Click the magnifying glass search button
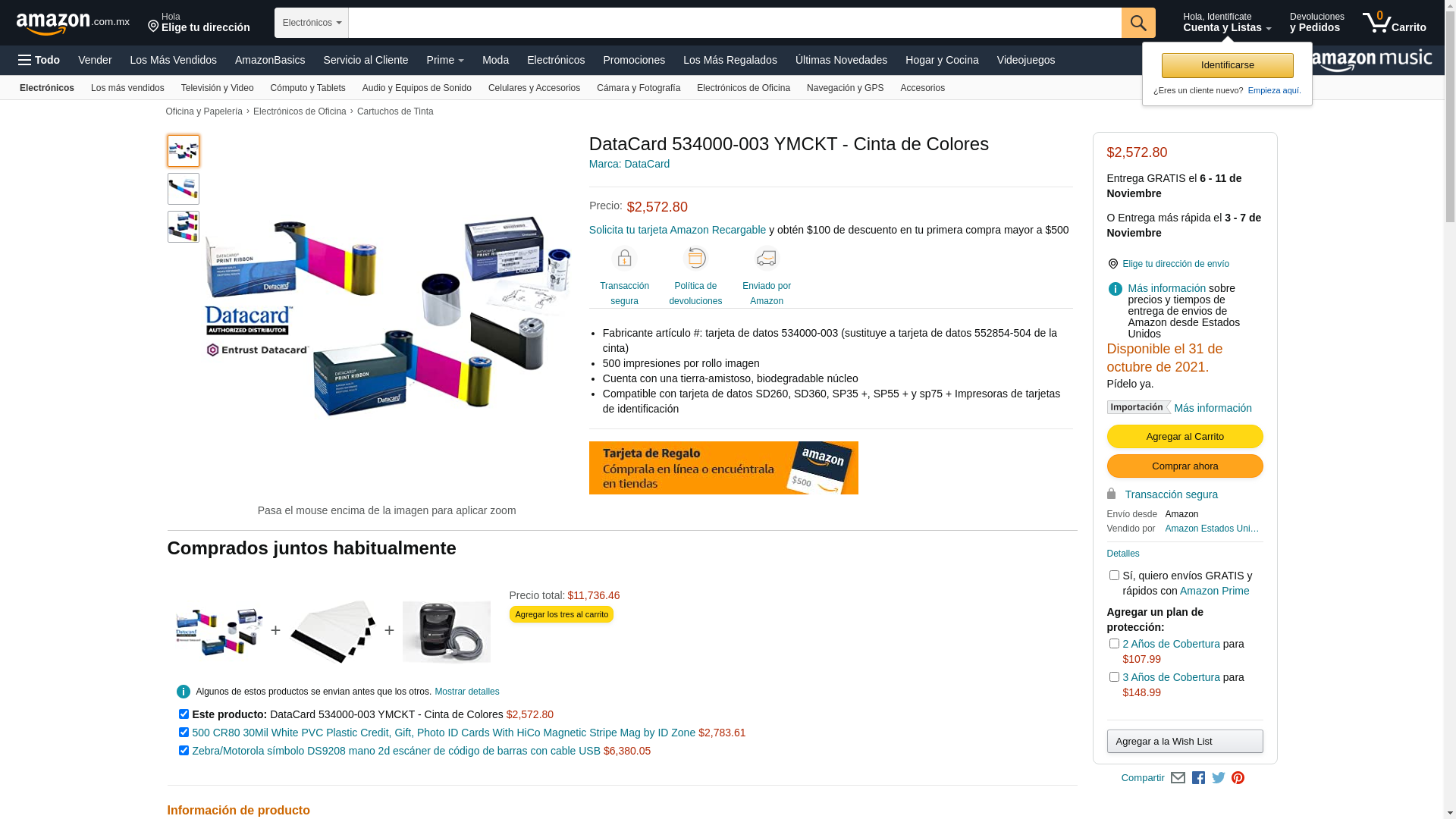Image resolution: width=1456 pixels, height=819 pixels. 1138,23
